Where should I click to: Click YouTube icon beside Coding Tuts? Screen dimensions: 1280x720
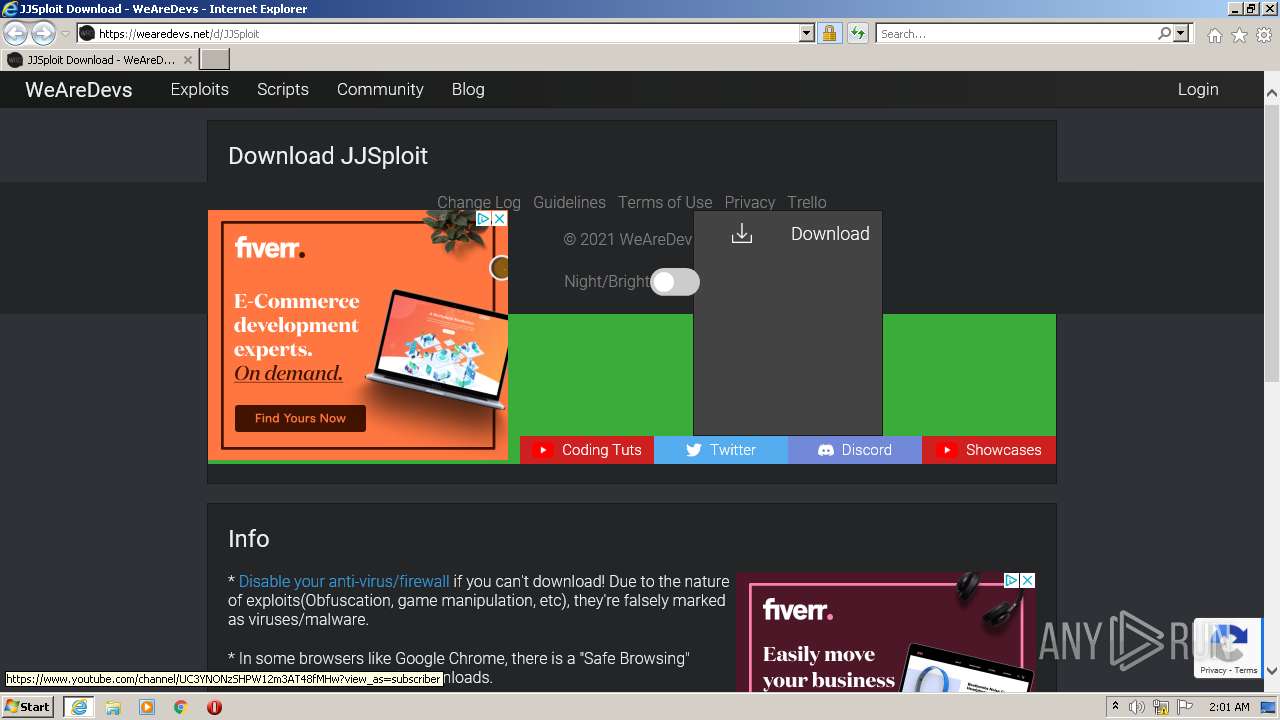pyautogui.click(x=543, y=450)
